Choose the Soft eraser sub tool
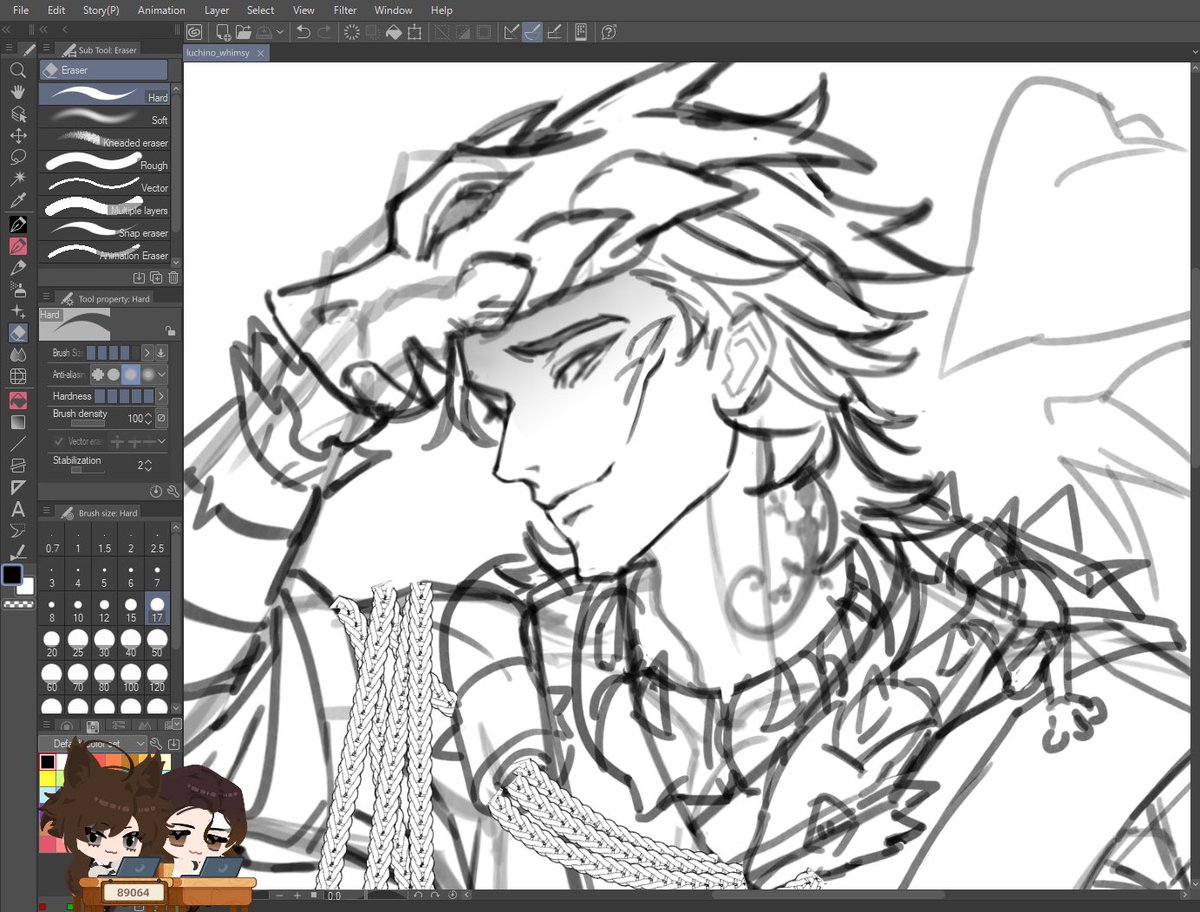Viewport: 1200px width, 912px height. tap(104, 116)
